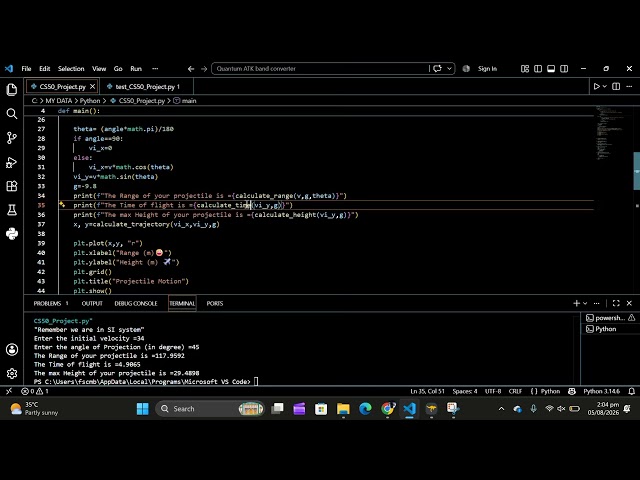This screenshot has width=640, height=480.
Task: Toggle Secondary Side Bar visibility
Action: point(564,69)
